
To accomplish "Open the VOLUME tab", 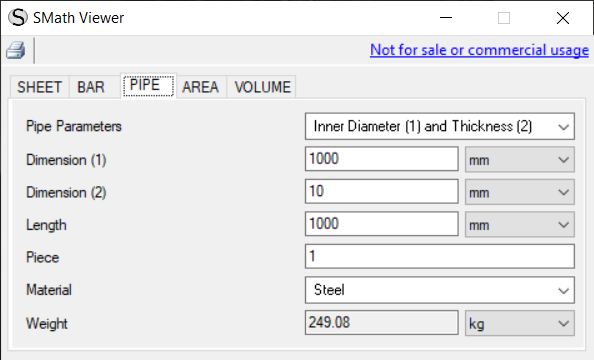I will click(x=263, y=87).
